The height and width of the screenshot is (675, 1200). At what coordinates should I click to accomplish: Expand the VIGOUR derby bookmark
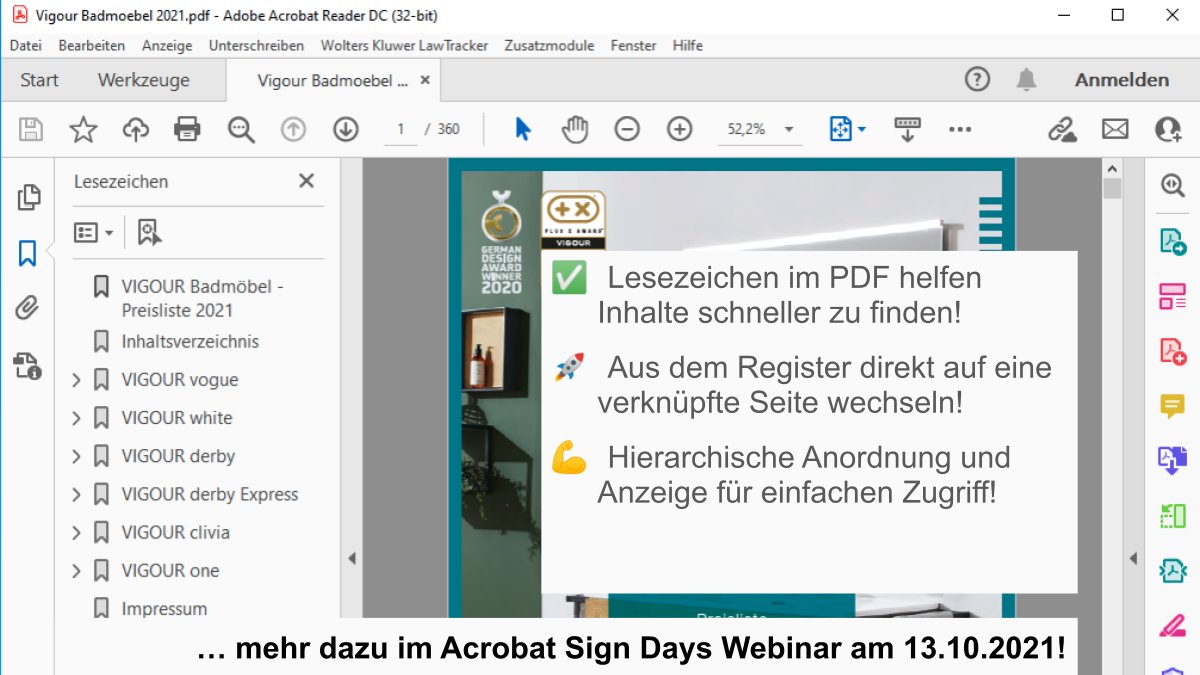point(77,456)
